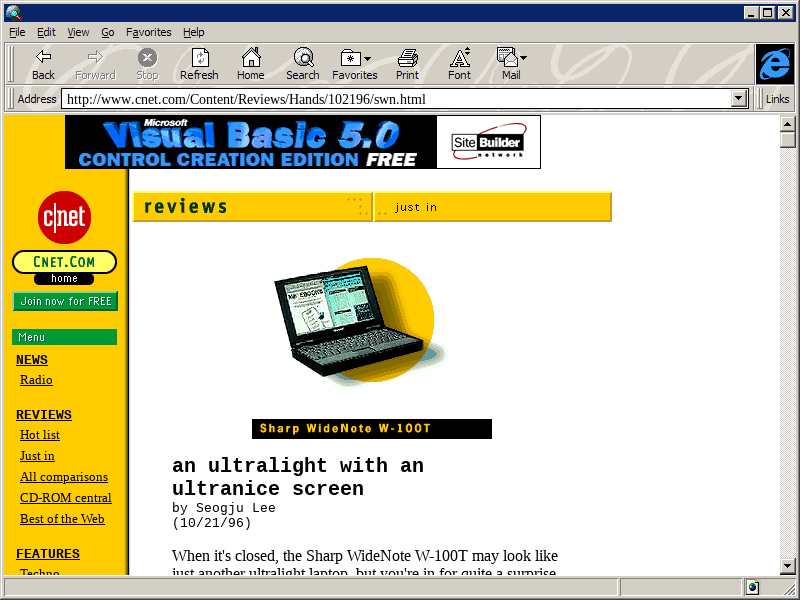The width and height of the screenshot is (800, 600).
Task: Go to Home via toolbar icon
Action: (250, 64)
